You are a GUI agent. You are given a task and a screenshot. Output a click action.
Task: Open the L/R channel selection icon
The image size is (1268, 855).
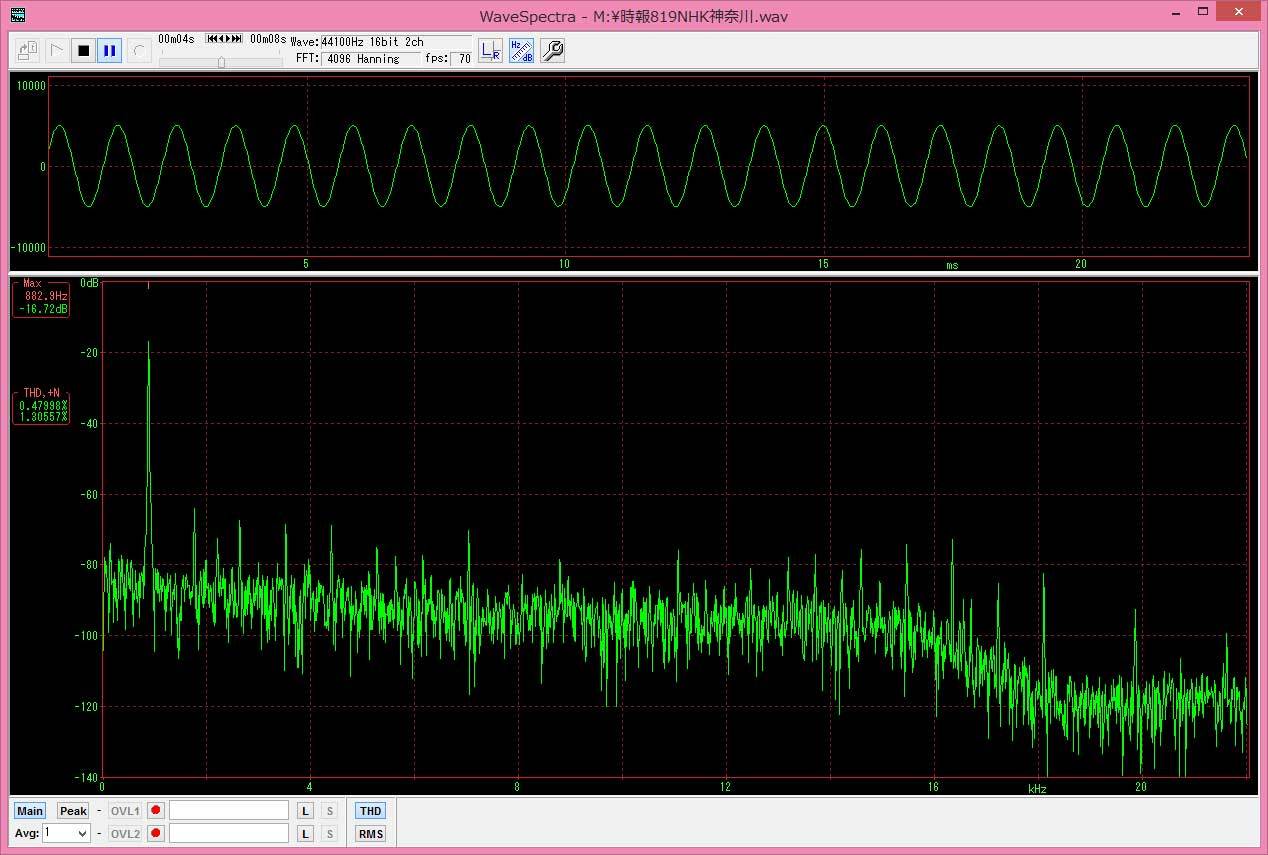490,50
